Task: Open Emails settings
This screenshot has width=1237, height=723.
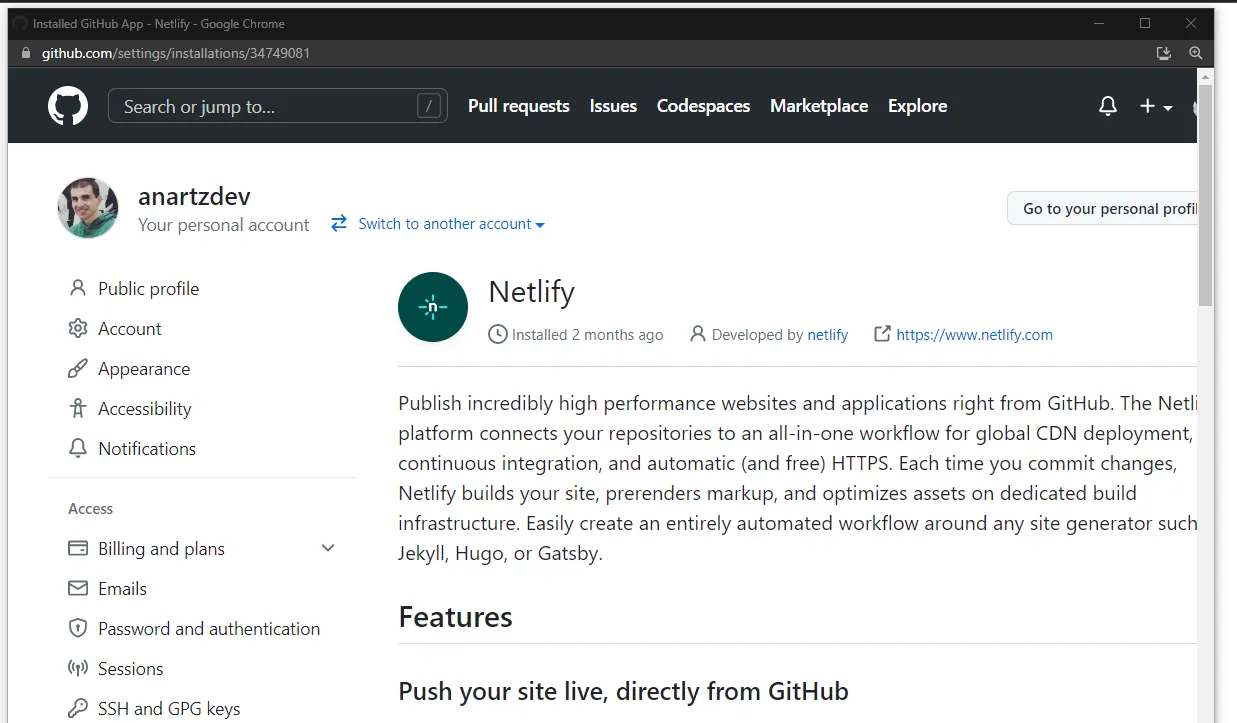Action: click(x=122, y=589)
